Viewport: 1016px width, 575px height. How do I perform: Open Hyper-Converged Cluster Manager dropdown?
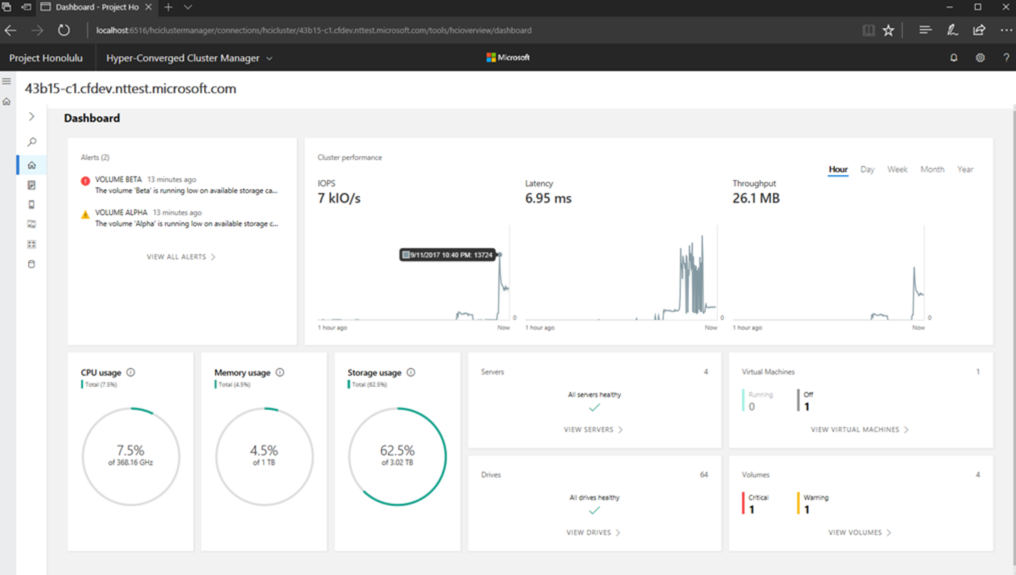tap(189, 58)
